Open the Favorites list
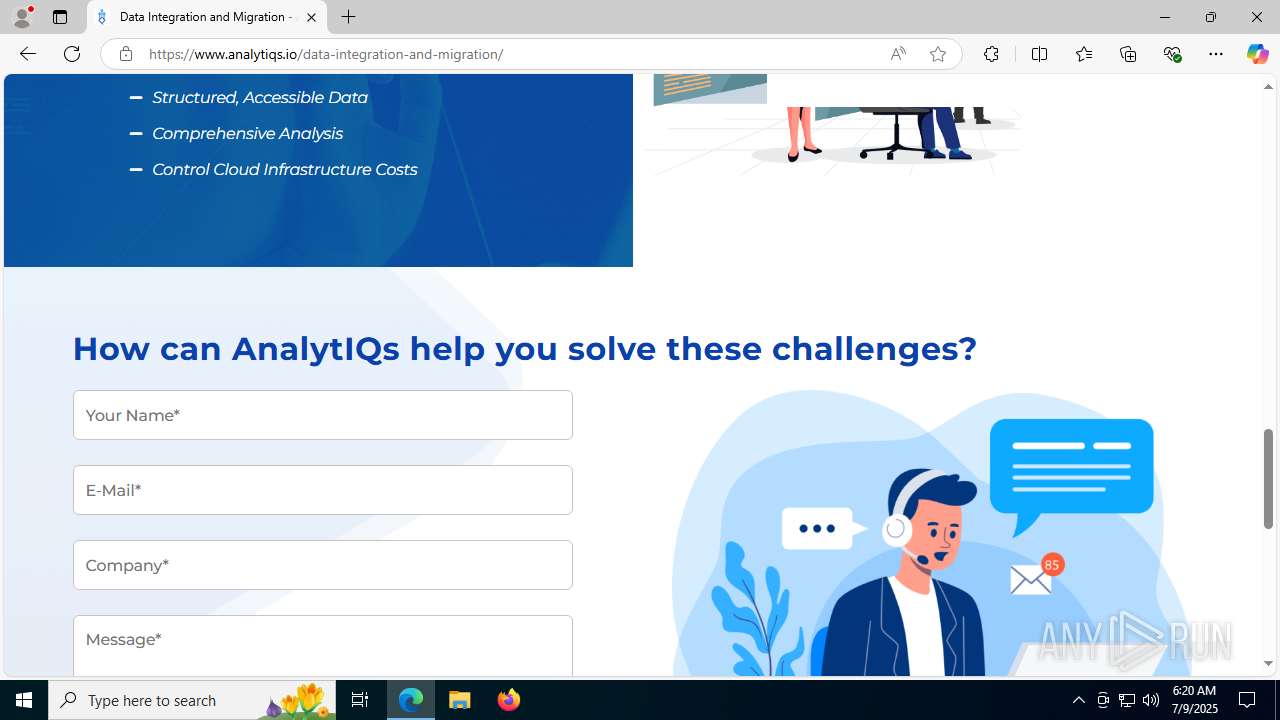The width and height of the screenshot is (1280, 720). click(1083, 54)
